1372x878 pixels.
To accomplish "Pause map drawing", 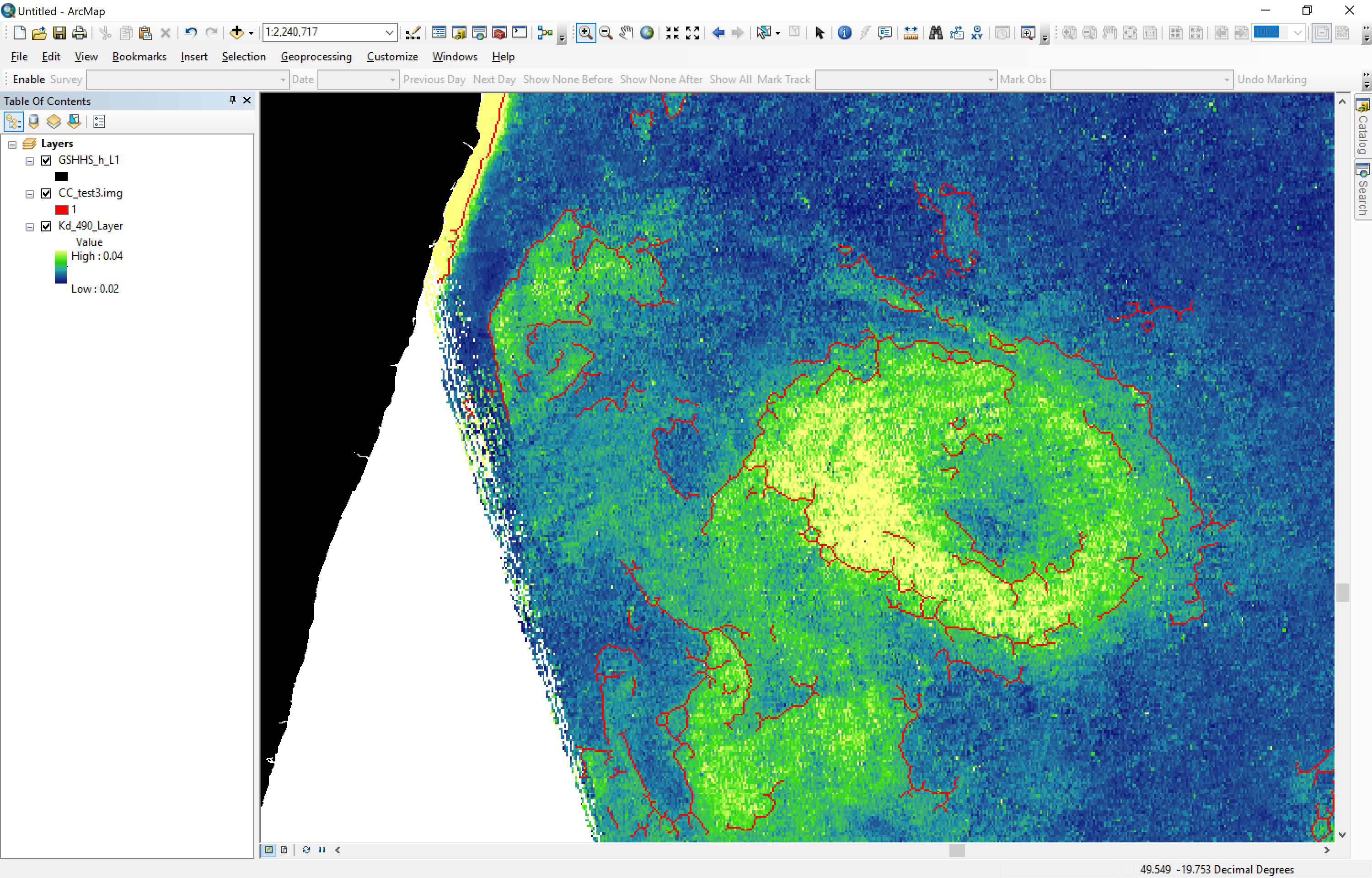I will pos(322,850).
